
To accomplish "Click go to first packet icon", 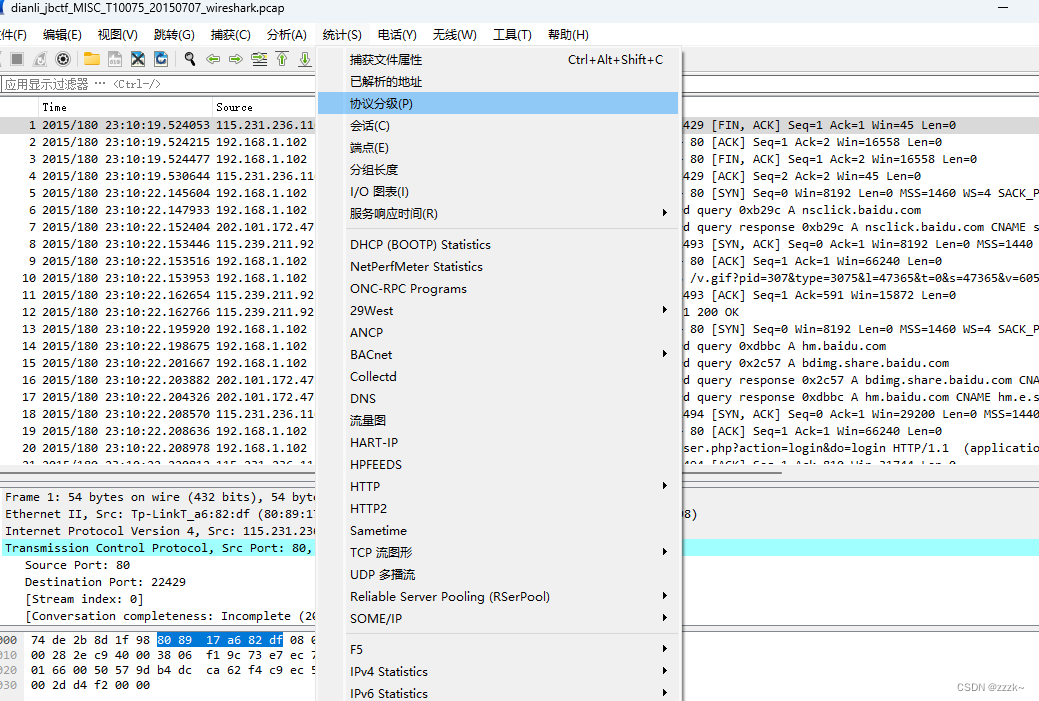I will [282, 58].
